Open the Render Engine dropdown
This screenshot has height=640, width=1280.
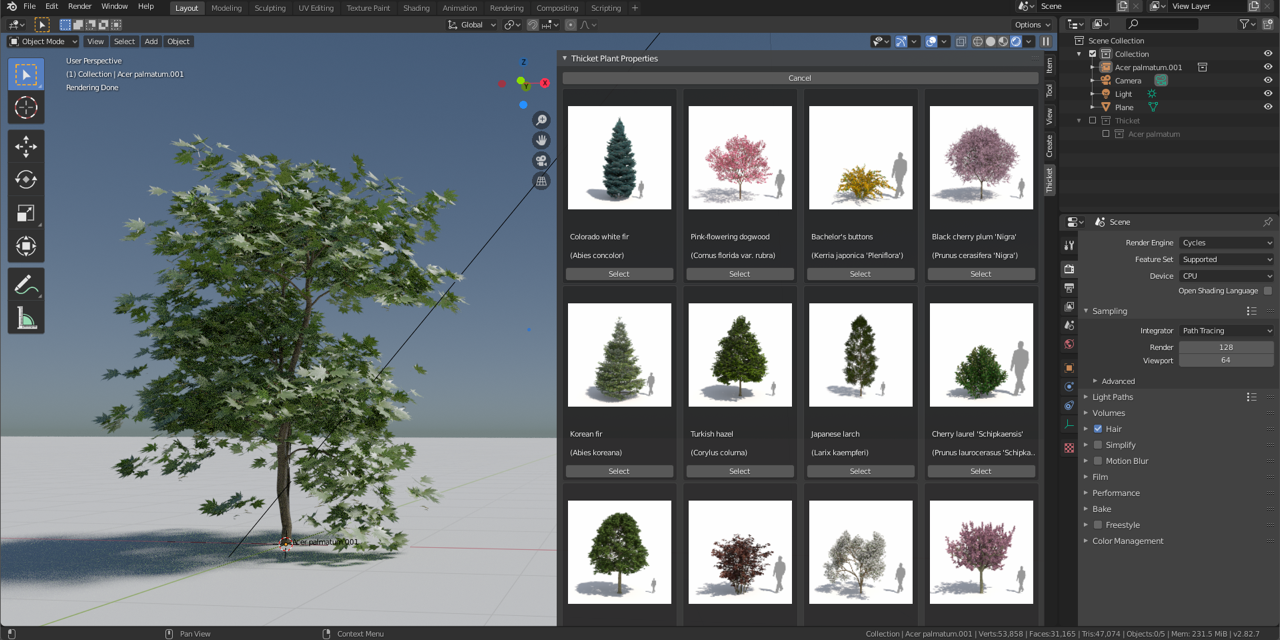tap(1227, 243)
